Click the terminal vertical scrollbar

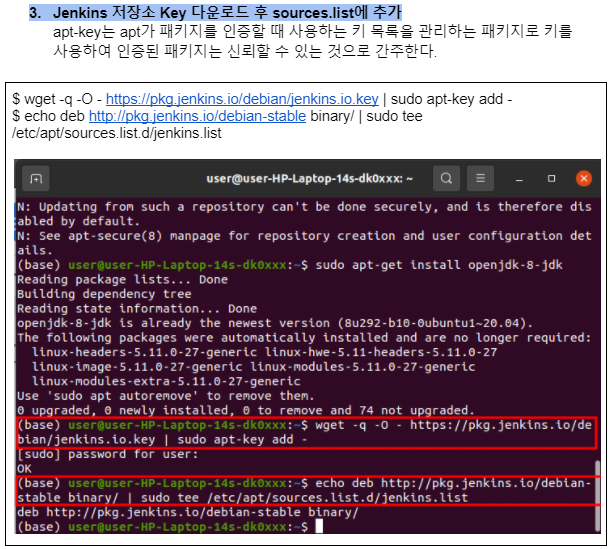point(597,496)
